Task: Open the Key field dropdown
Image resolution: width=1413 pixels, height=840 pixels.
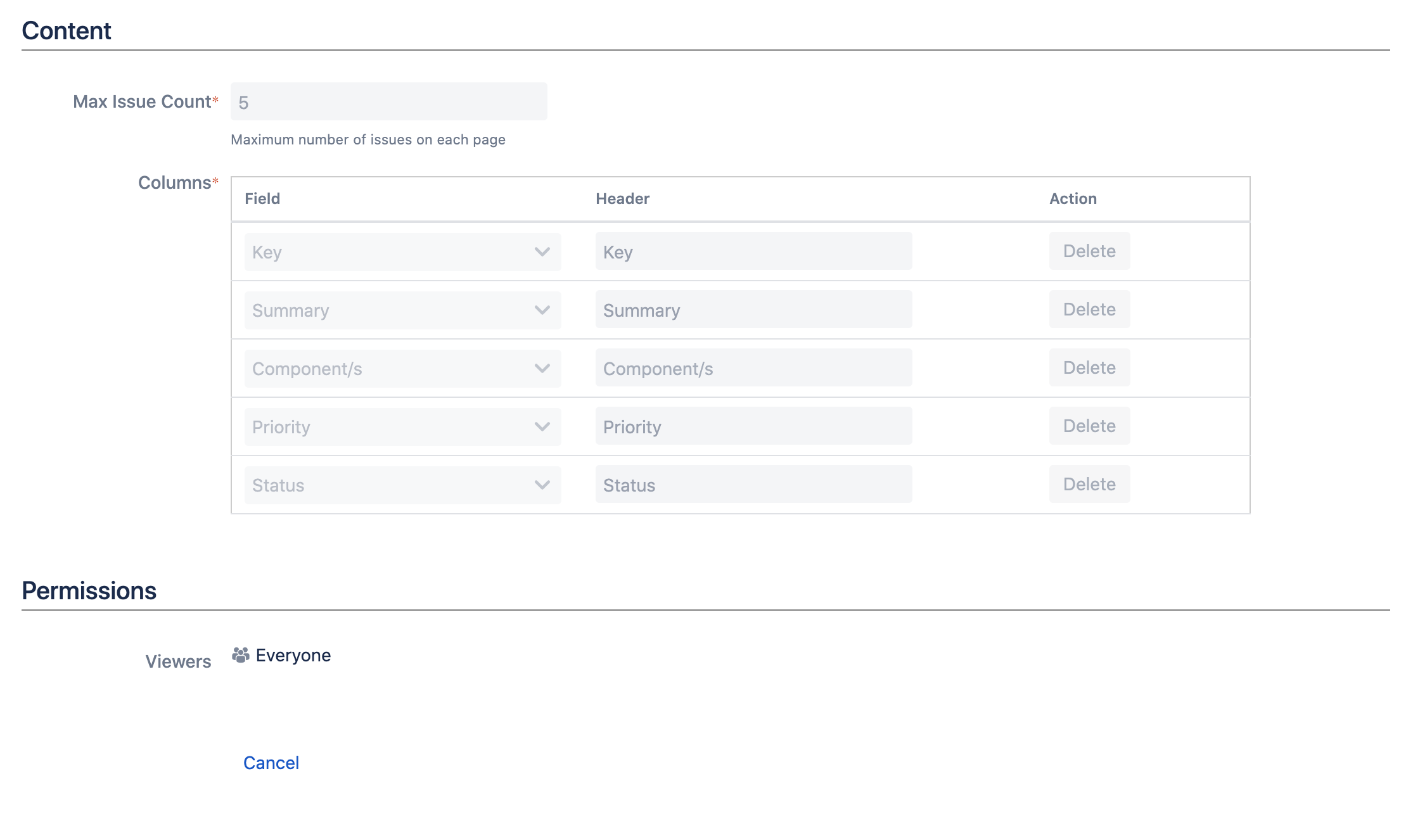Action: click(402, 252)
